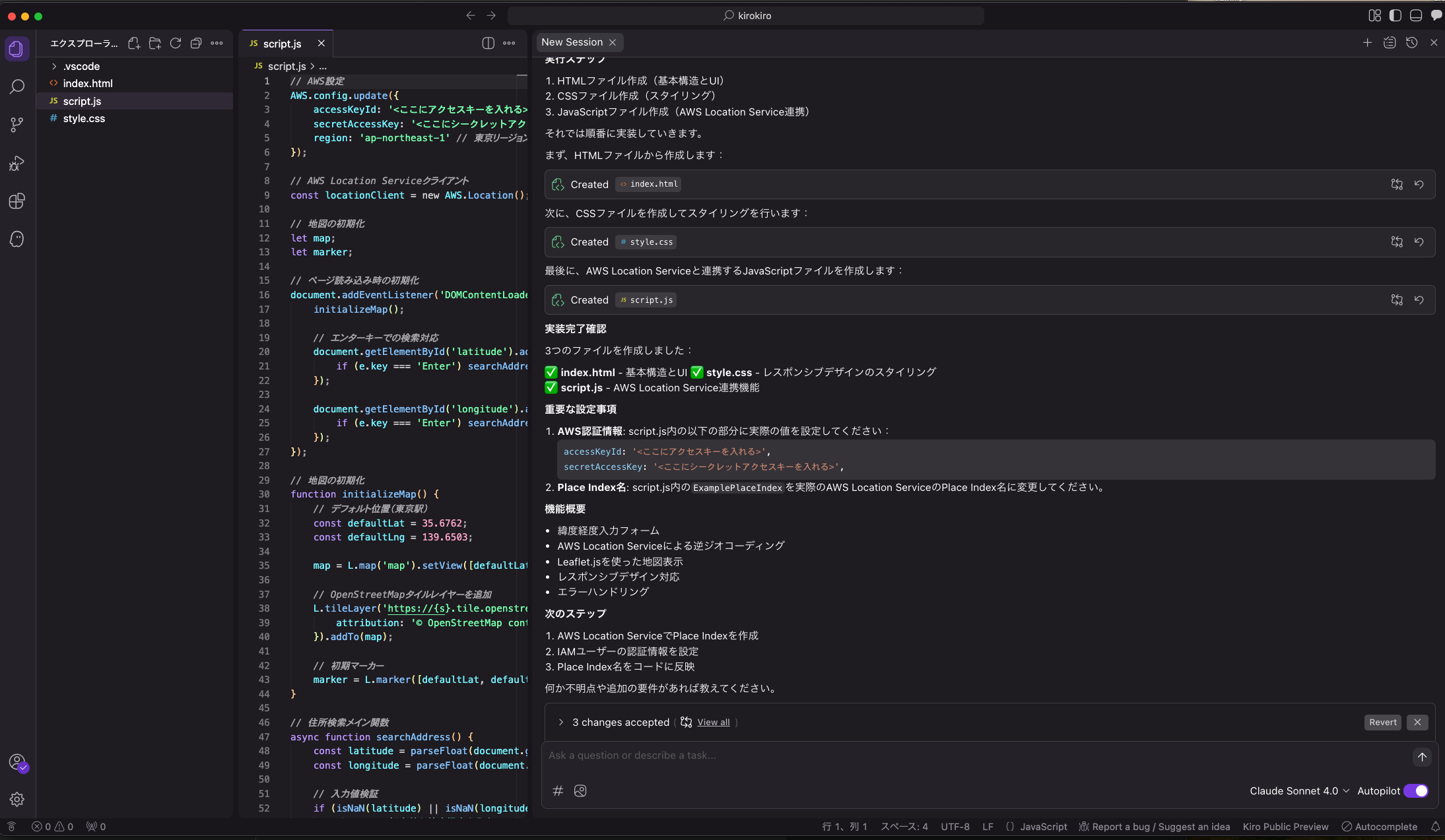Image resolution: width=1445 pixels, height=840 pixels.
Task: Open the Extensions view
Action: coord(17,201)
